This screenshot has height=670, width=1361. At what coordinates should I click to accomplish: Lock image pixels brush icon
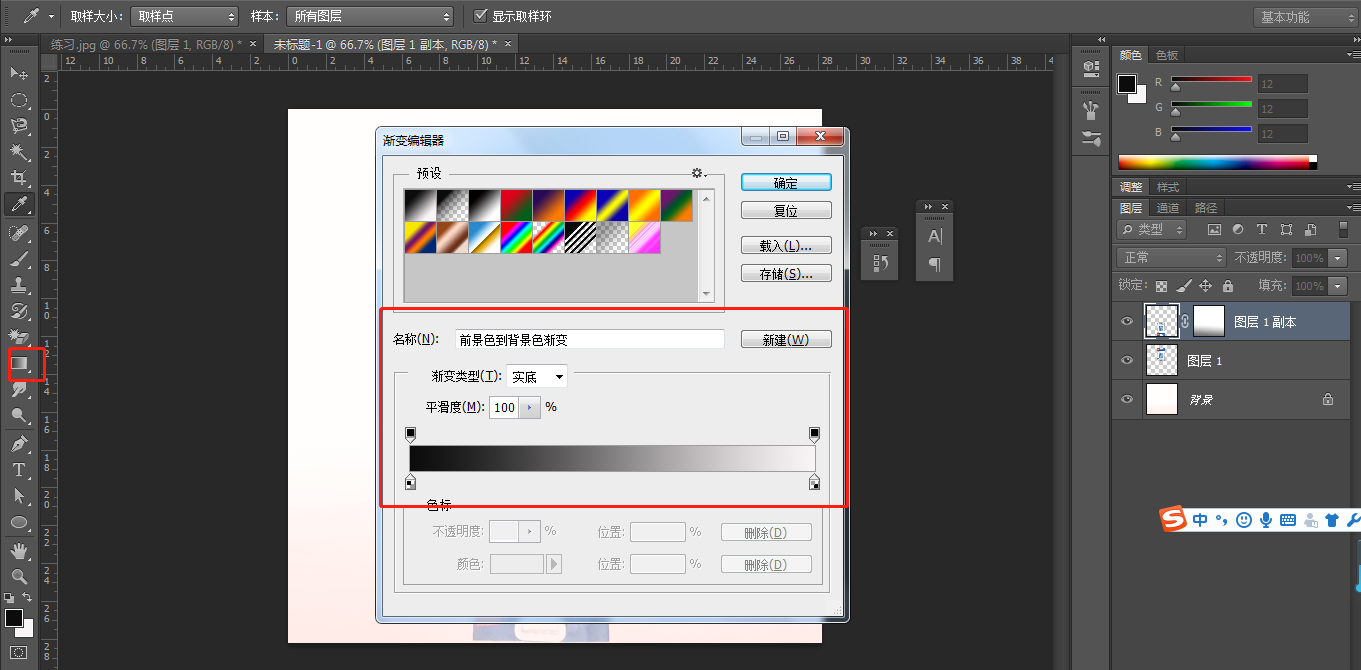point(1183,286)
